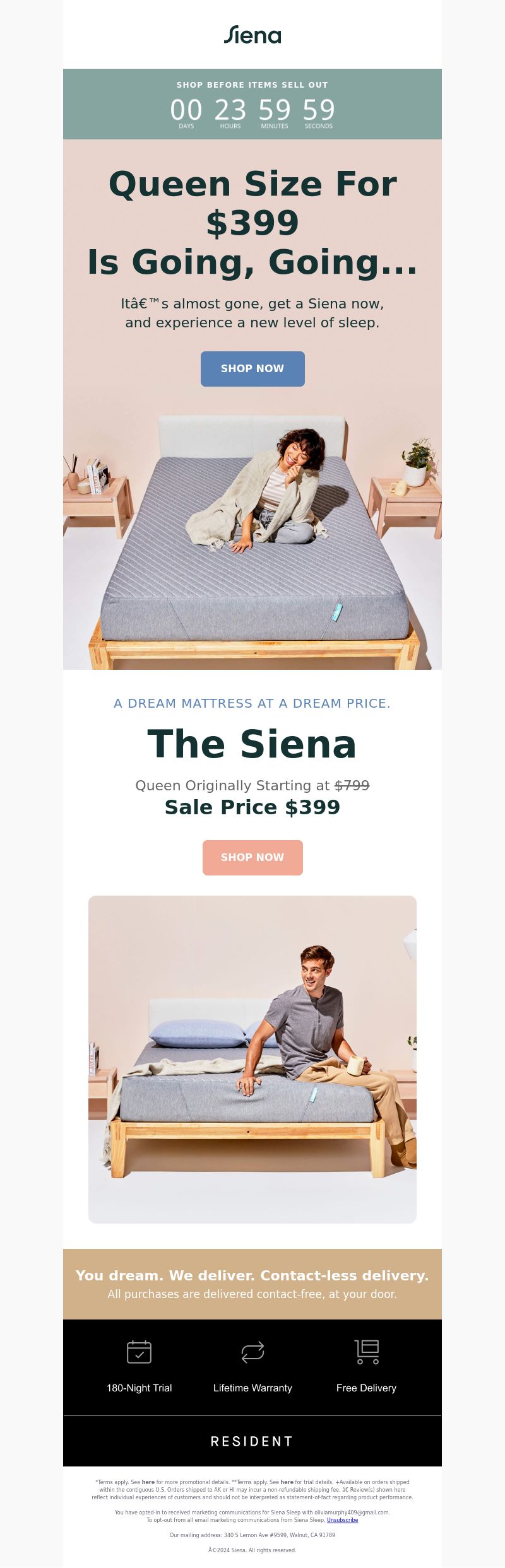The image size is (505, 1568).
Task: Click the blue SHOP NOW button
Action: click(252, 369)
